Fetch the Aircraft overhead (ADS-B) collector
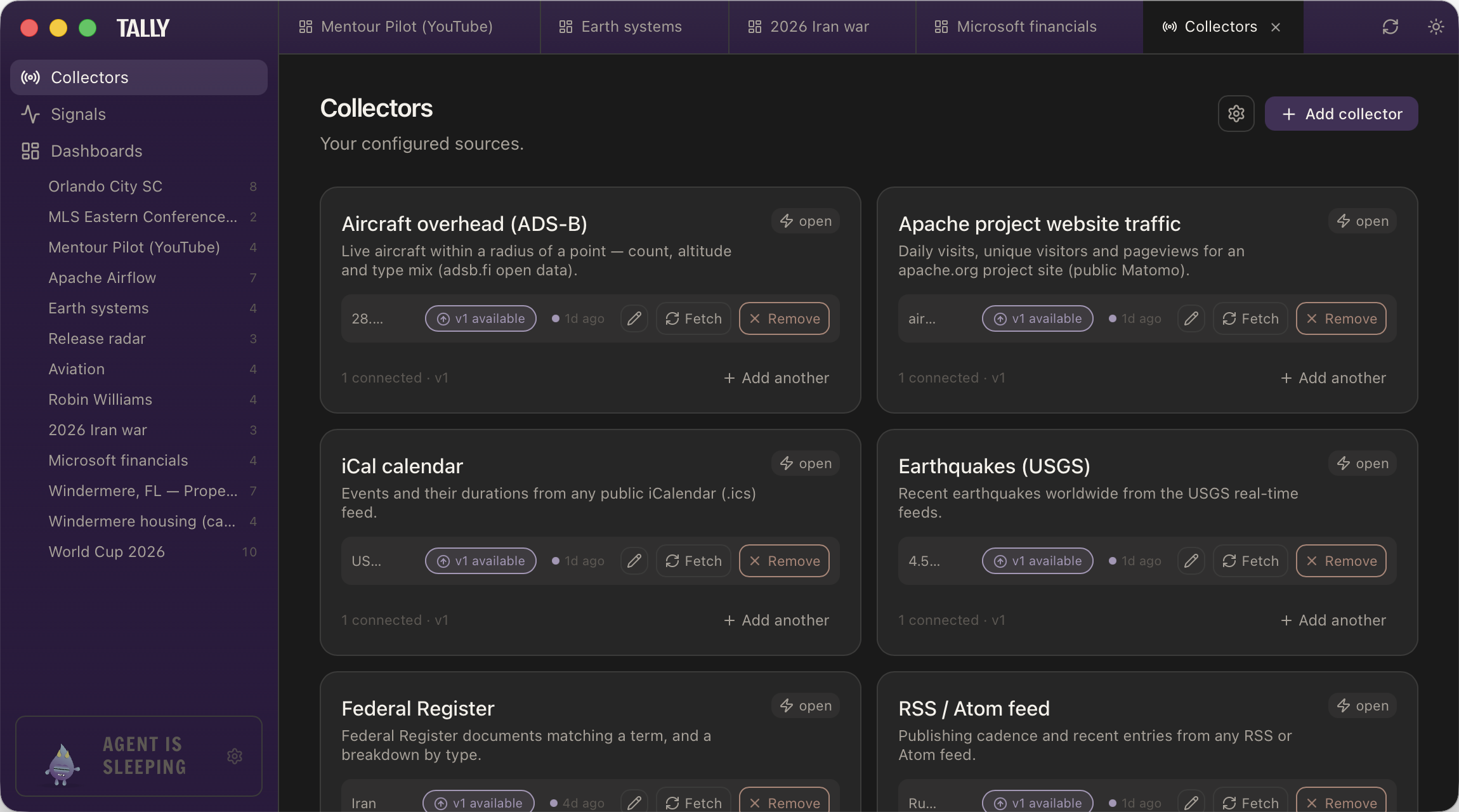Viewport: 1459px width, 812px height. [693, 318]
